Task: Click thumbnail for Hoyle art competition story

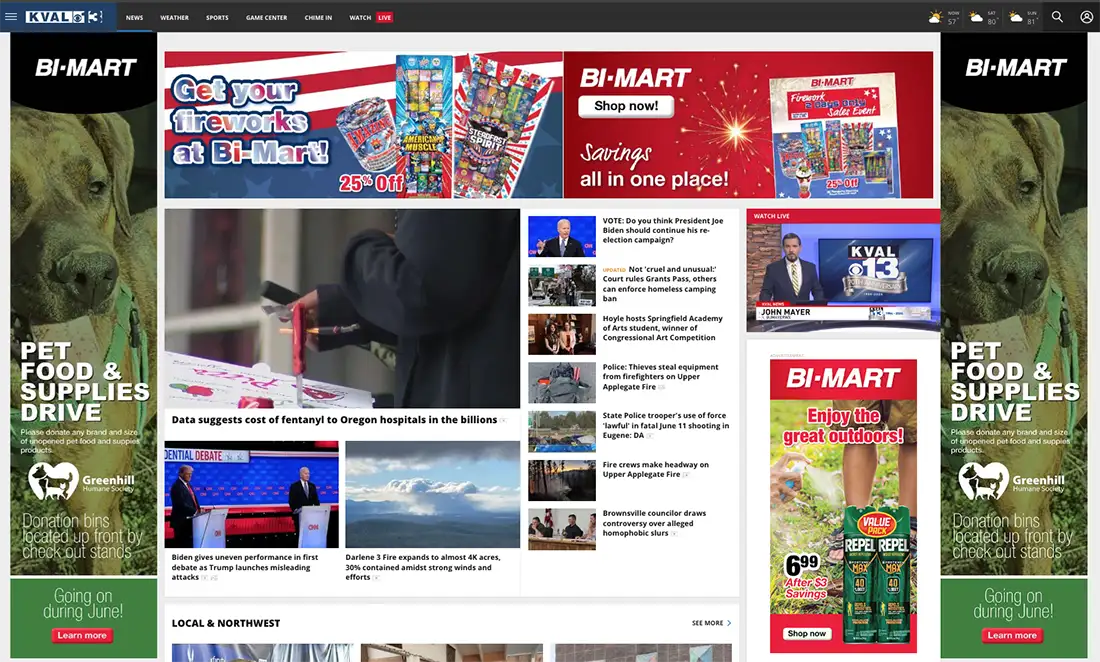Action: [562, 334]
